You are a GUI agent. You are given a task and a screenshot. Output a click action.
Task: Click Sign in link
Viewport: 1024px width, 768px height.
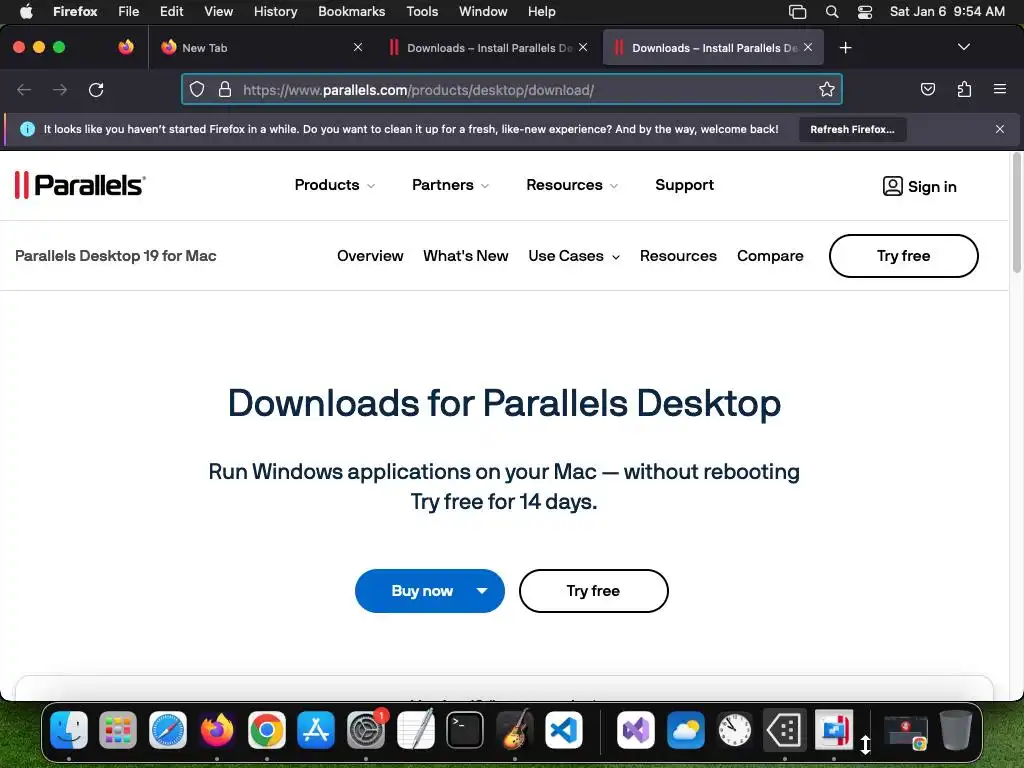tap(920, 187)
